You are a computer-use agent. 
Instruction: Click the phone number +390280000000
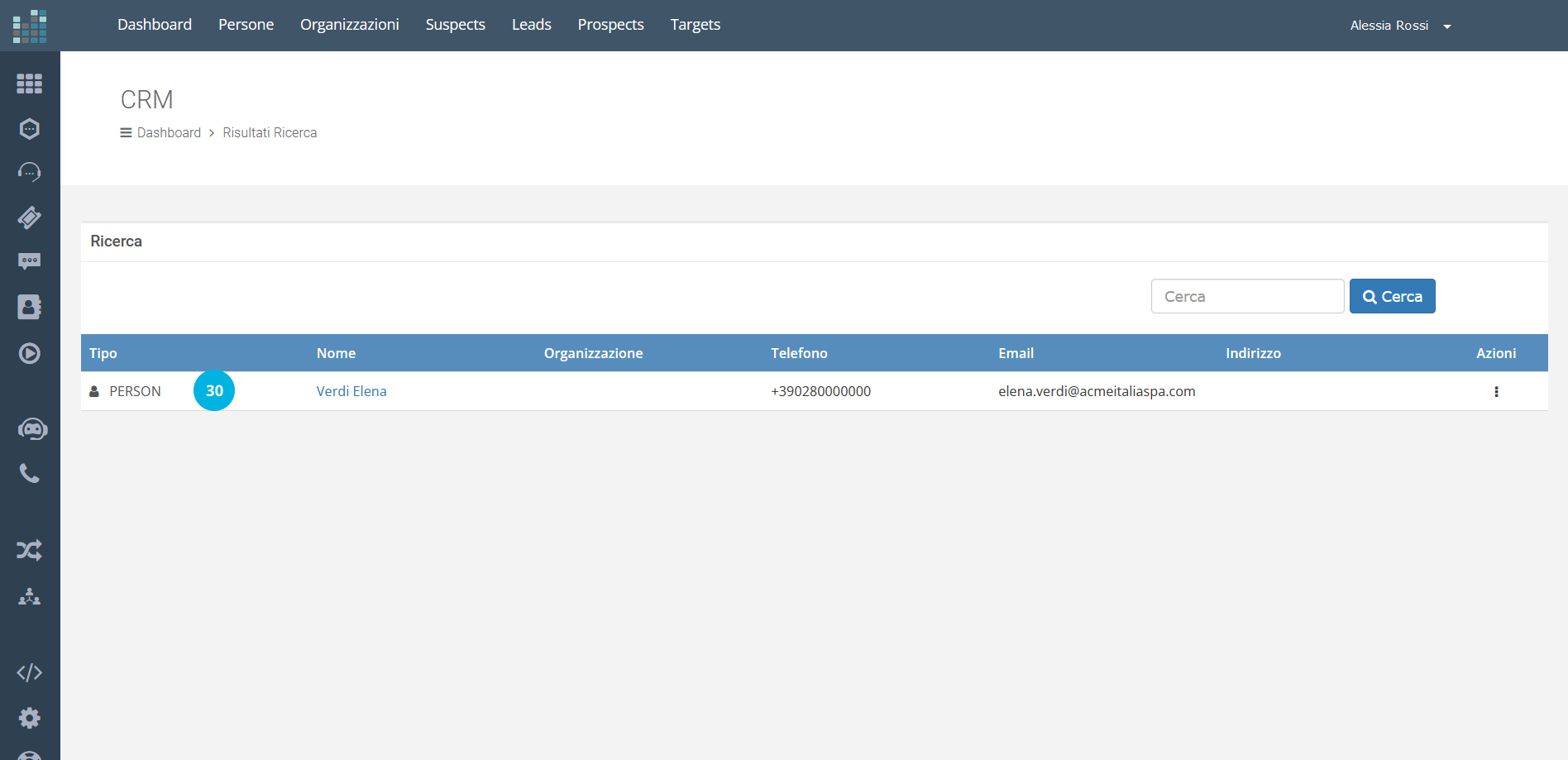(821, 391)
